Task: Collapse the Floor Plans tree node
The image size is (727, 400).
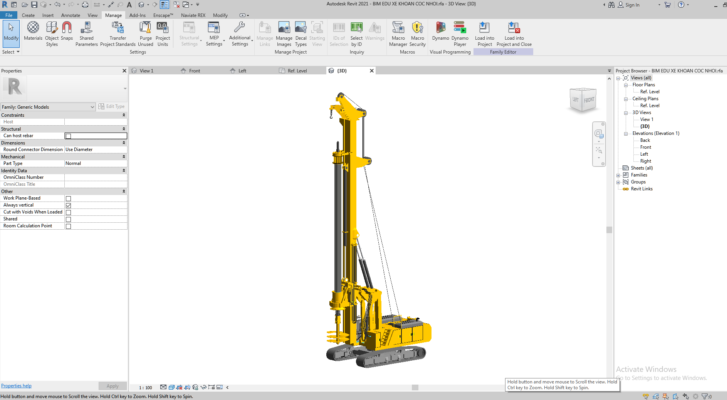Action: [x=626, y=85]
